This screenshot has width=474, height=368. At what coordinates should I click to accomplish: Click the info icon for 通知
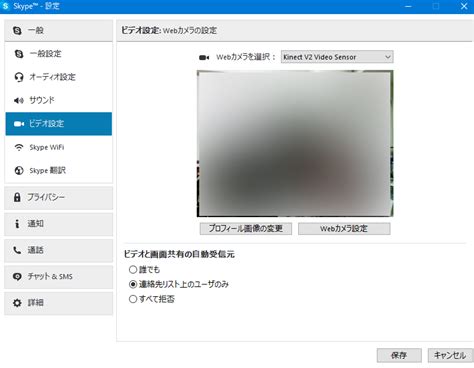coord(17,223)
